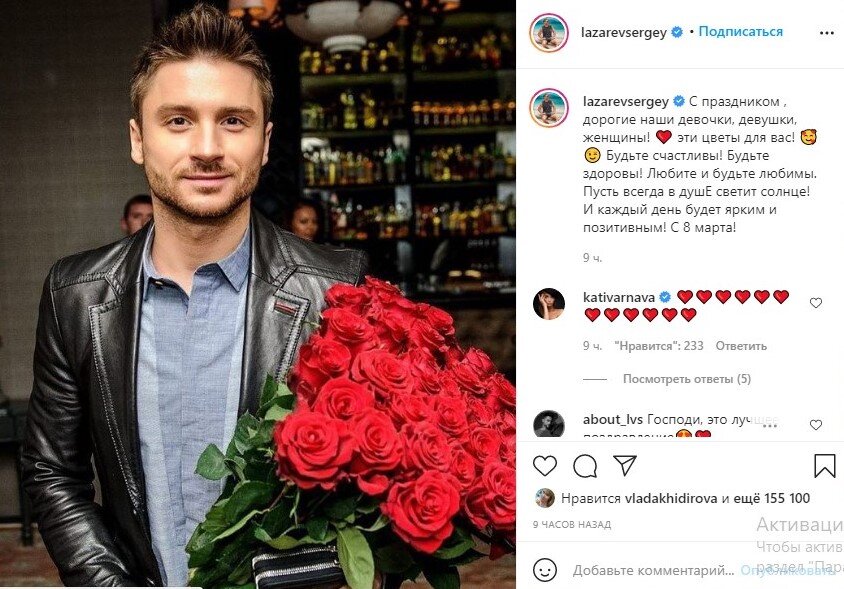This screenshot has height=589, width=844.
Task: Like the about_lvs comment
Action: pos(815,425)
